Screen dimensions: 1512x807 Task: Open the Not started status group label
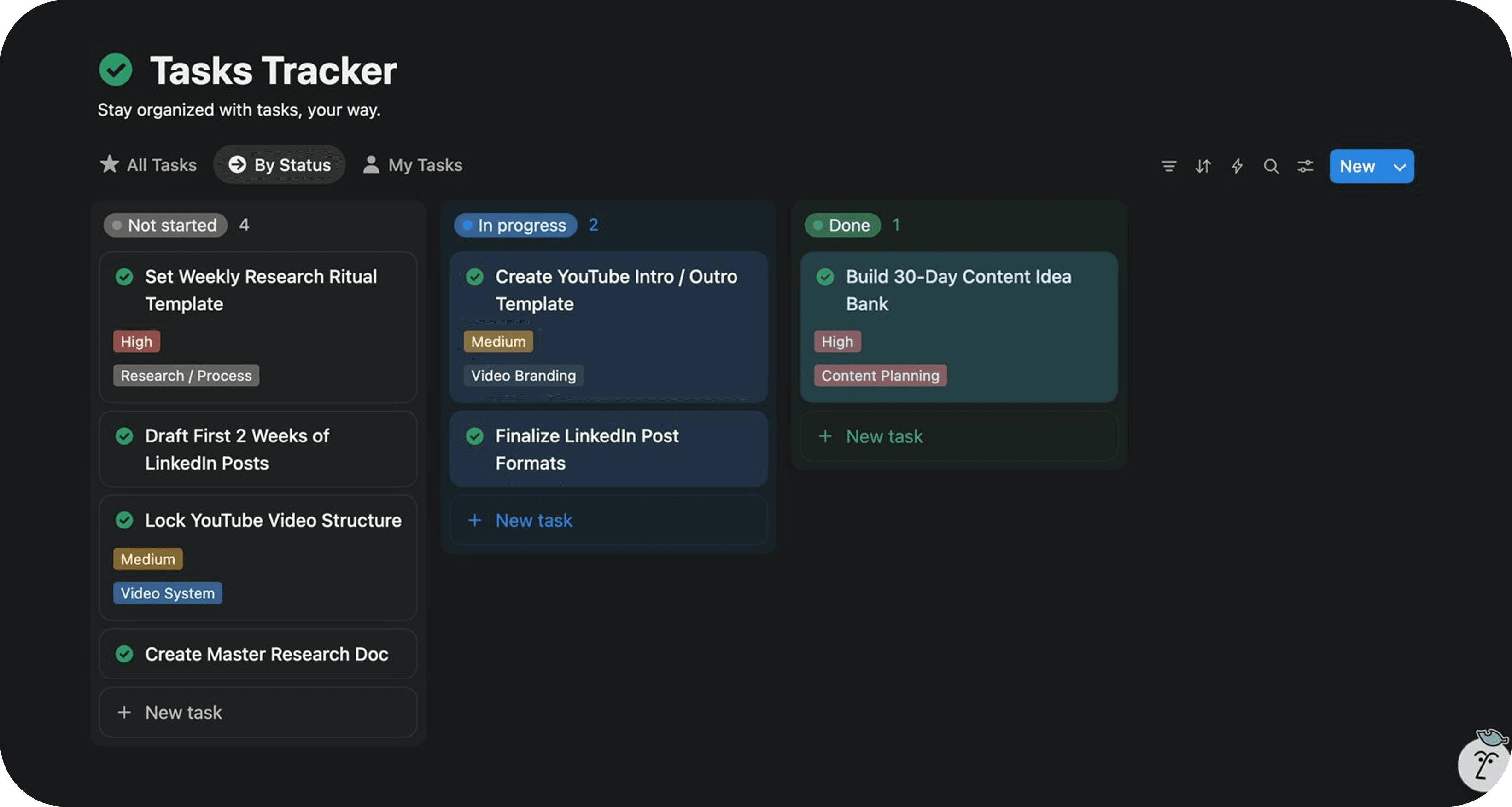[165, 226]
